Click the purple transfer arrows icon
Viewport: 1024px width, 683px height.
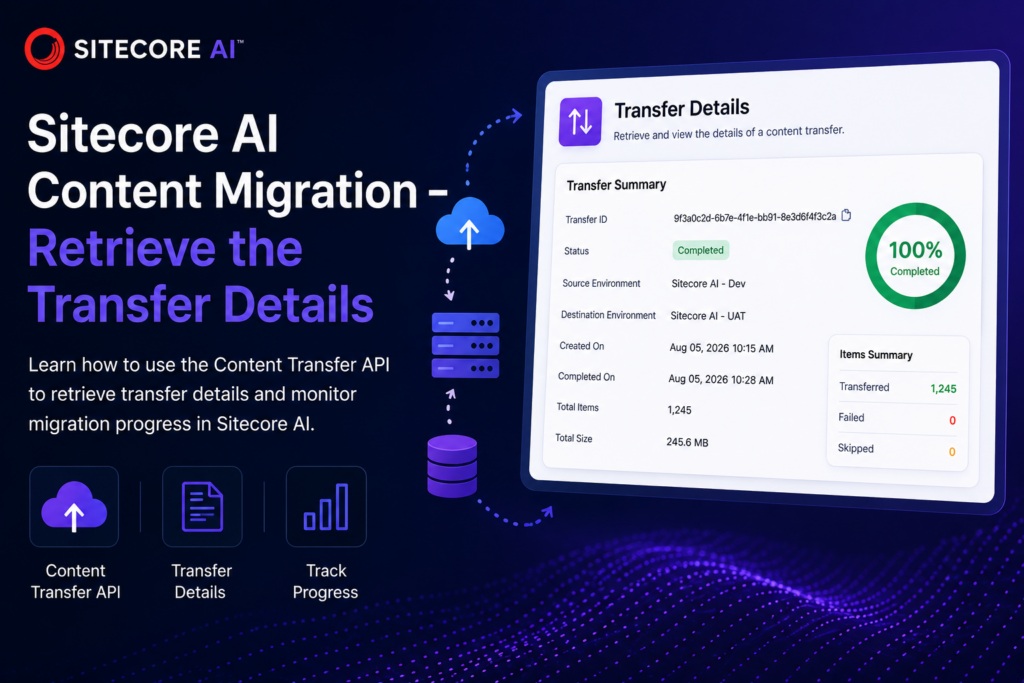580,121
